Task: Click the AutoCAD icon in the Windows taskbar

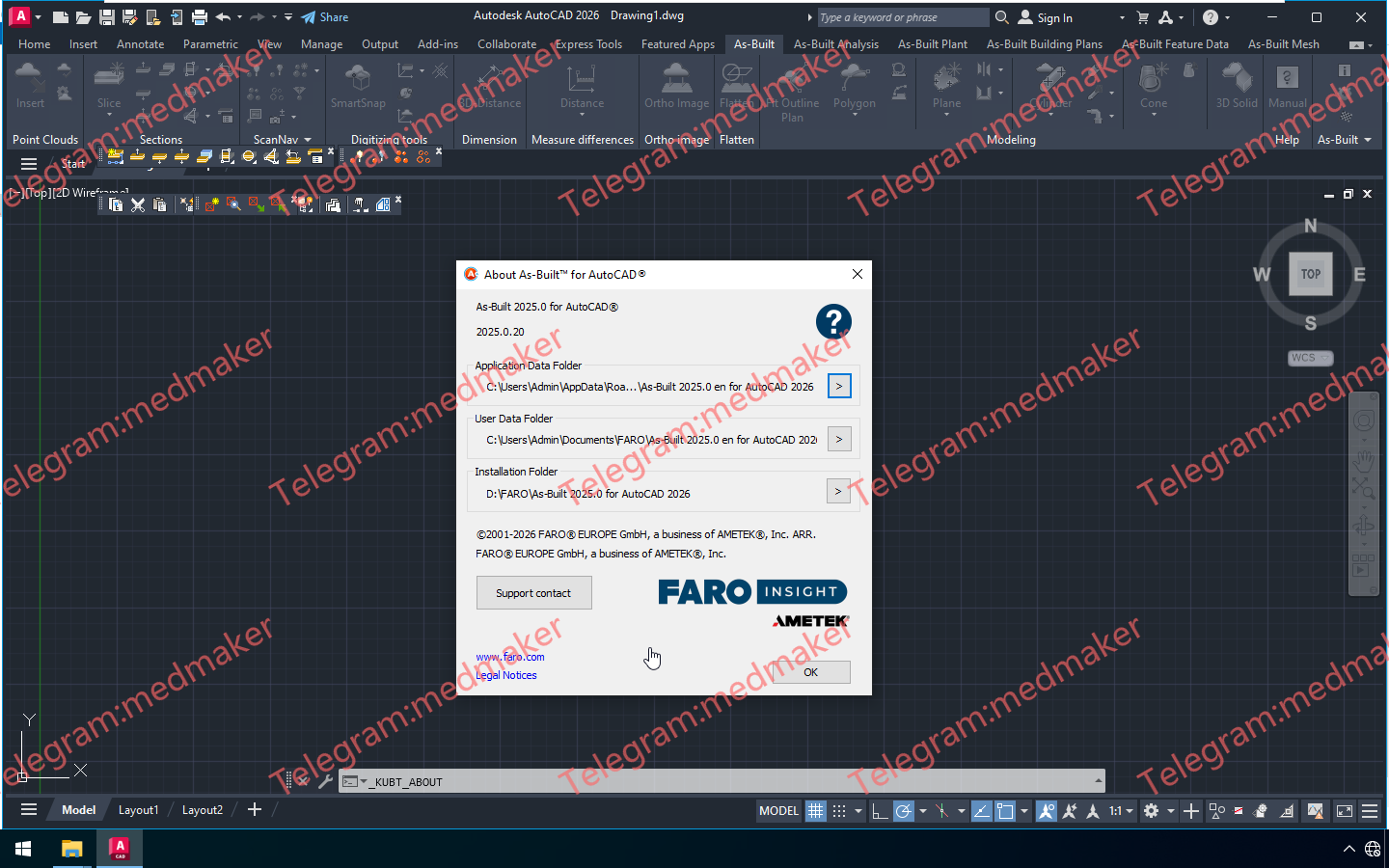Action: point(120,849)
